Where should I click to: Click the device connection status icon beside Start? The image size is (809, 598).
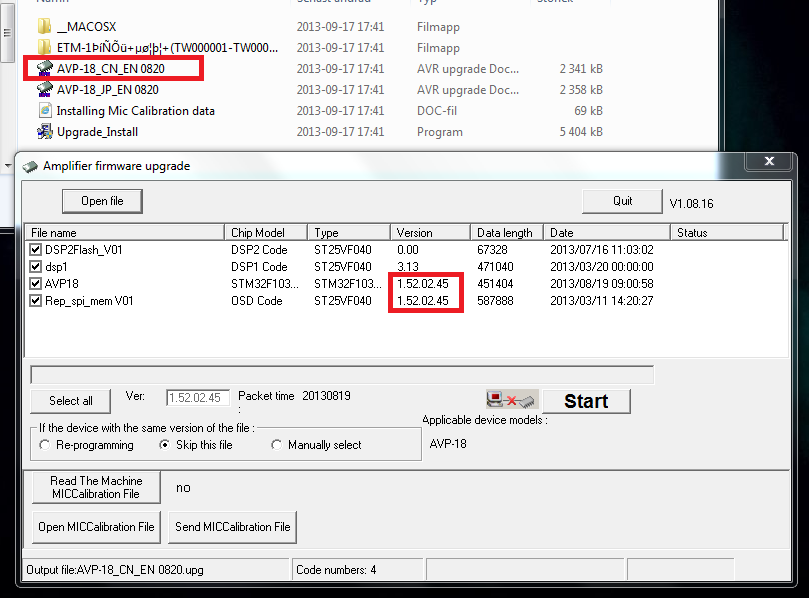(x=512, y=400)
